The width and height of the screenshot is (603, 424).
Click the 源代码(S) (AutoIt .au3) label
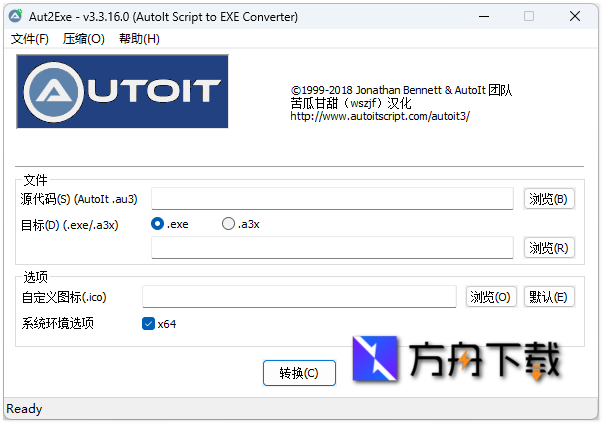(x=79, y=199)
